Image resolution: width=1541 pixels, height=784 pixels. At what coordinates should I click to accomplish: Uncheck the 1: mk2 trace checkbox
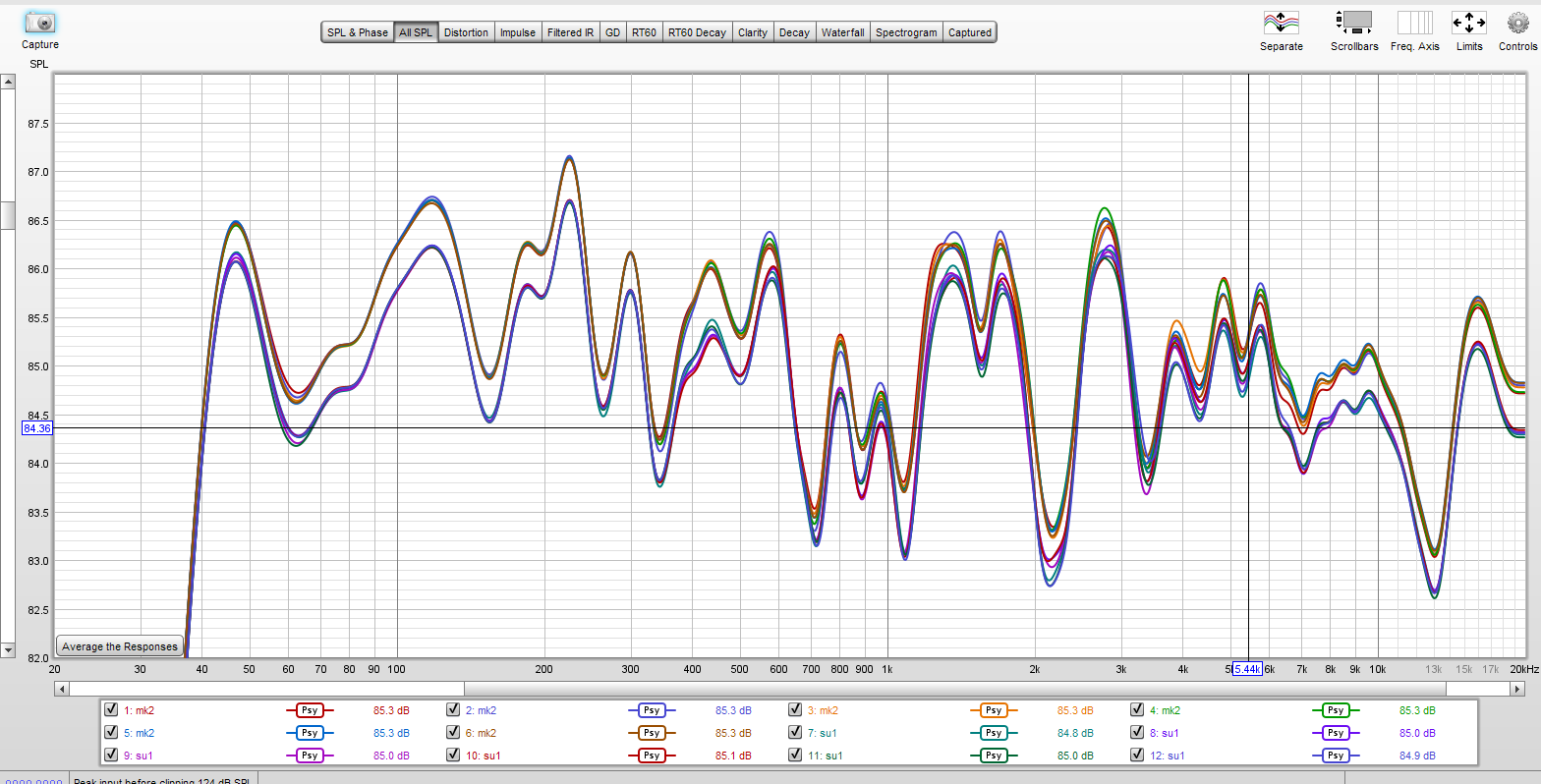[x=111, y=709]
